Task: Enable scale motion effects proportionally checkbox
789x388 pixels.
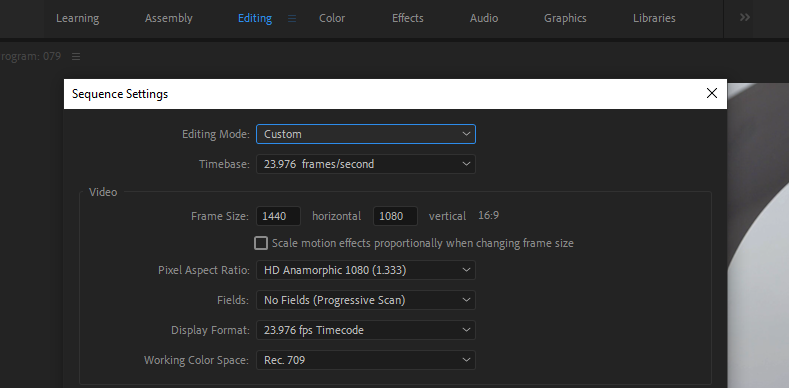Action: 261,243
